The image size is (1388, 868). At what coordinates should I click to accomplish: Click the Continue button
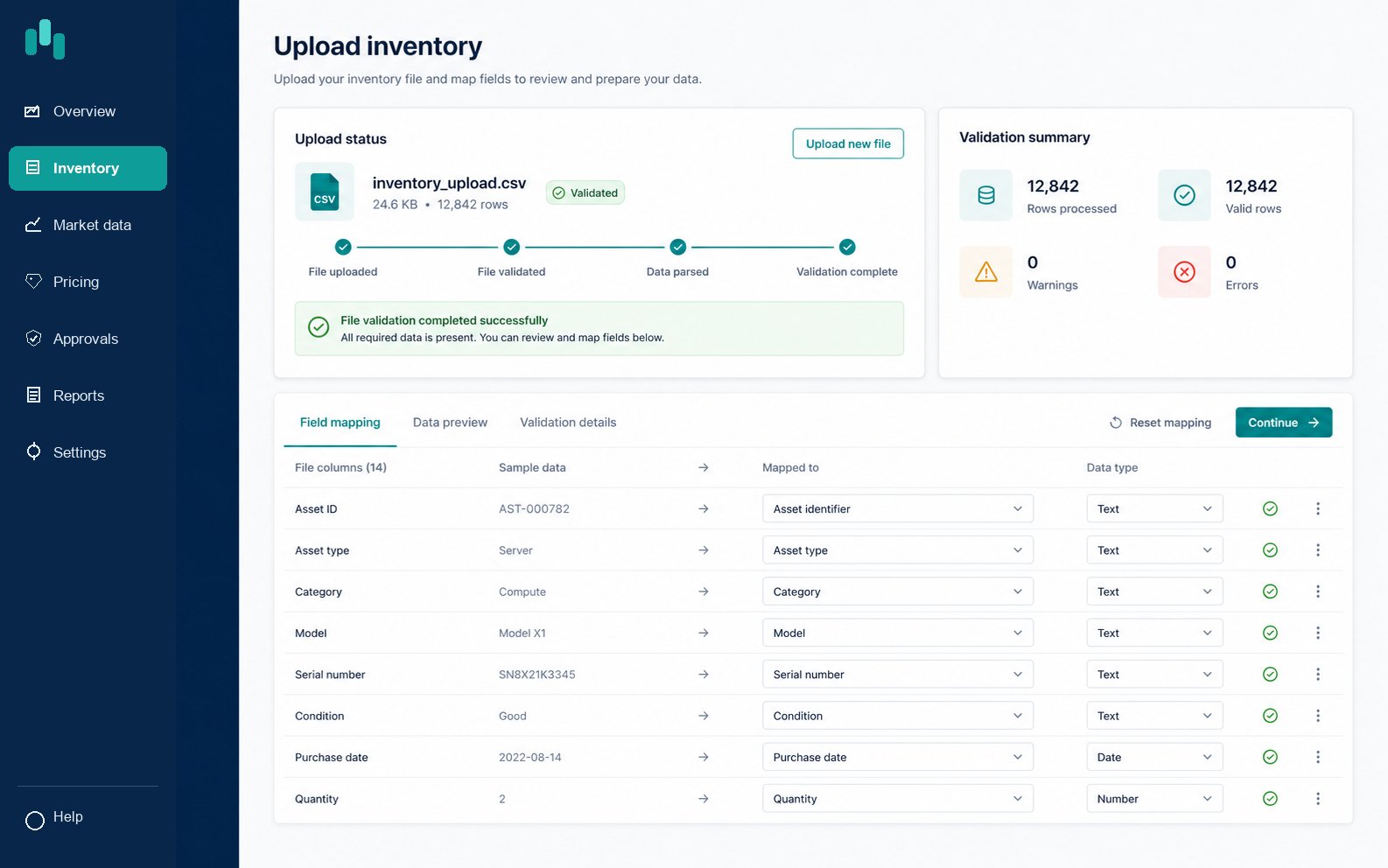pos(1284,423)
